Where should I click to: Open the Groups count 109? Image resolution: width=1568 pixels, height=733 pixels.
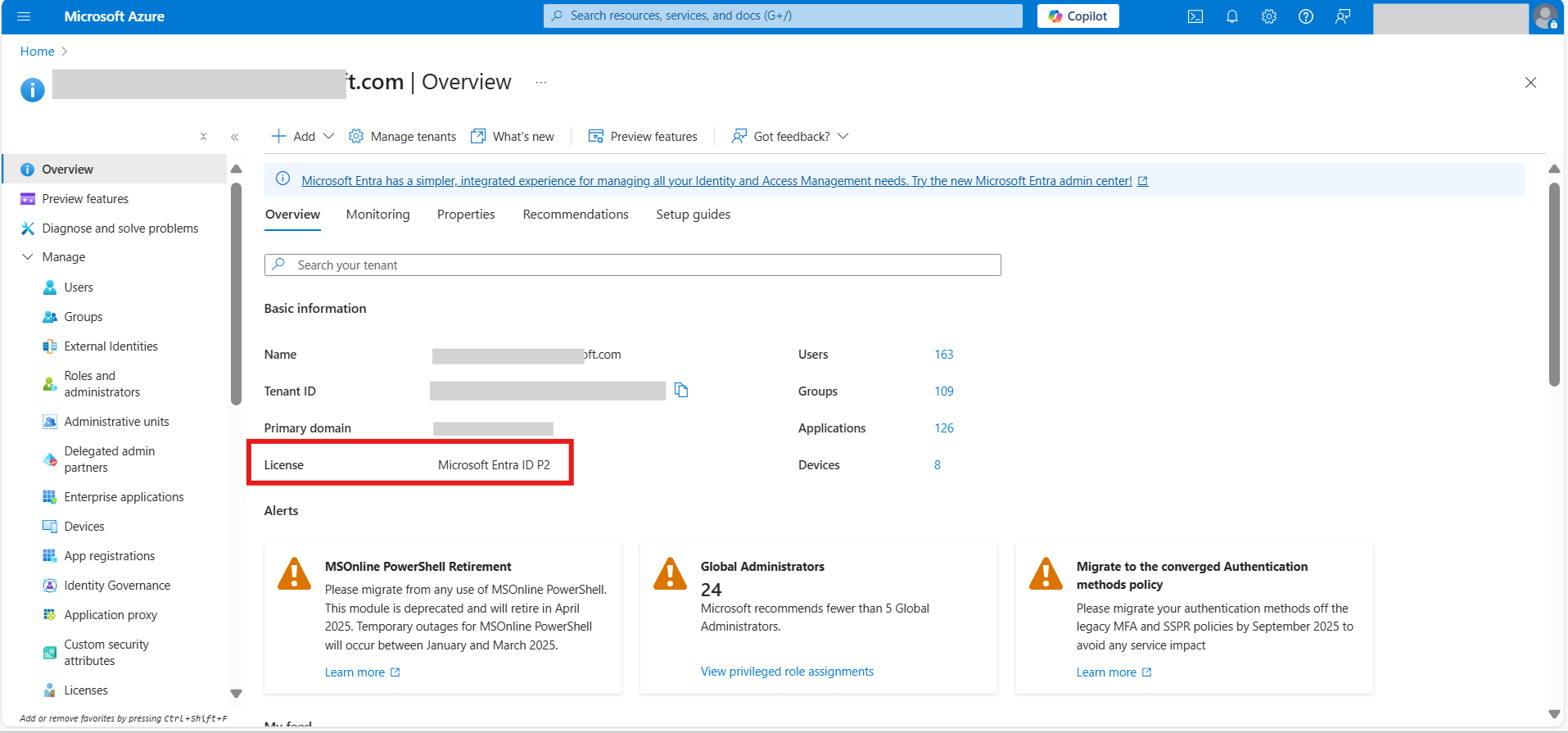pos(943,391)
